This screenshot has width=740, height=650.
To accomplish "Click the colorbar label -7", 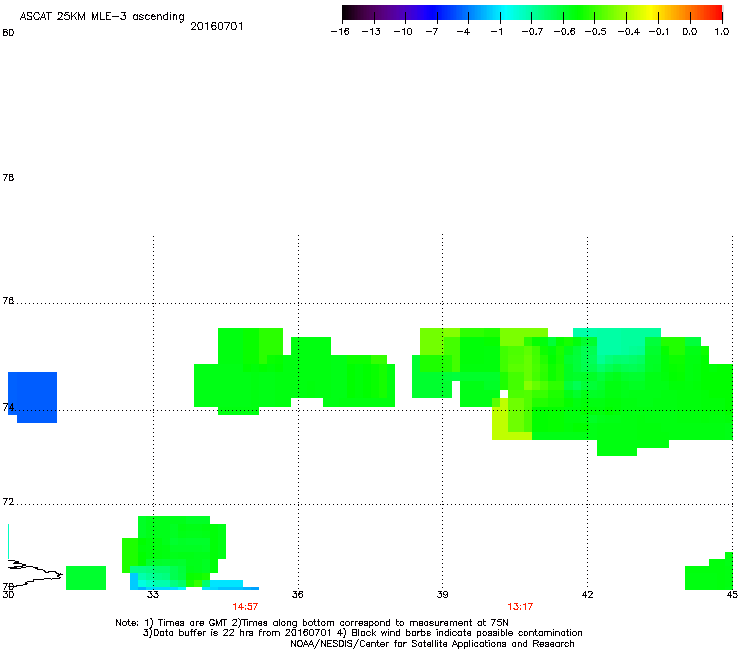I will pos(431,32).
